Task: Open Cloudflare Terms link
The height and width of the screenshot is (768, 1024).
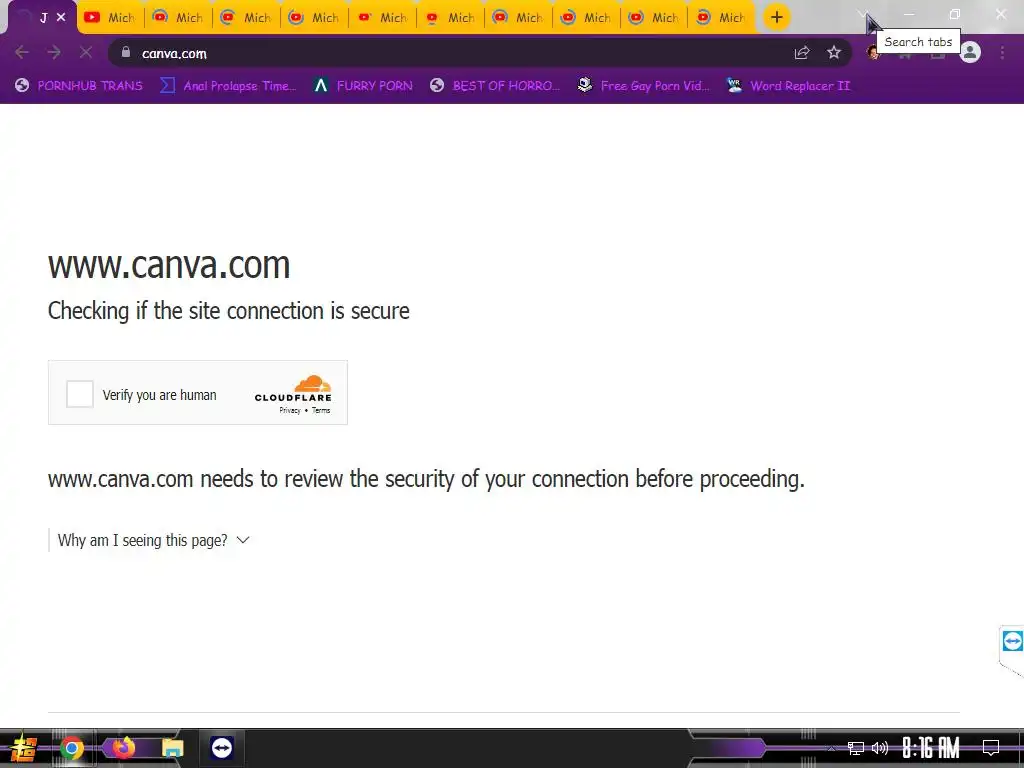Action: pos(321,411)
